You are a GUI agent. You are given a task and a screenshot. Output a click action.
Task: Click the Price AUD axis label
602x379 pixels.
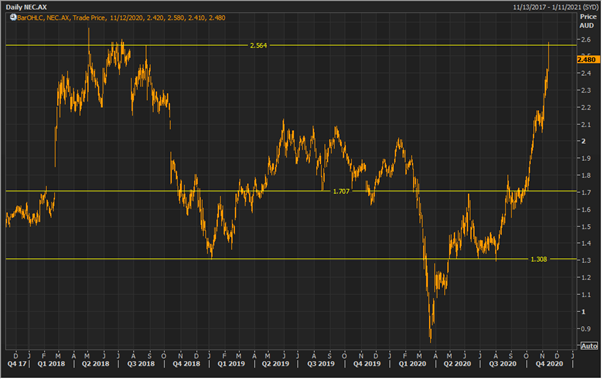coord(587,21)
